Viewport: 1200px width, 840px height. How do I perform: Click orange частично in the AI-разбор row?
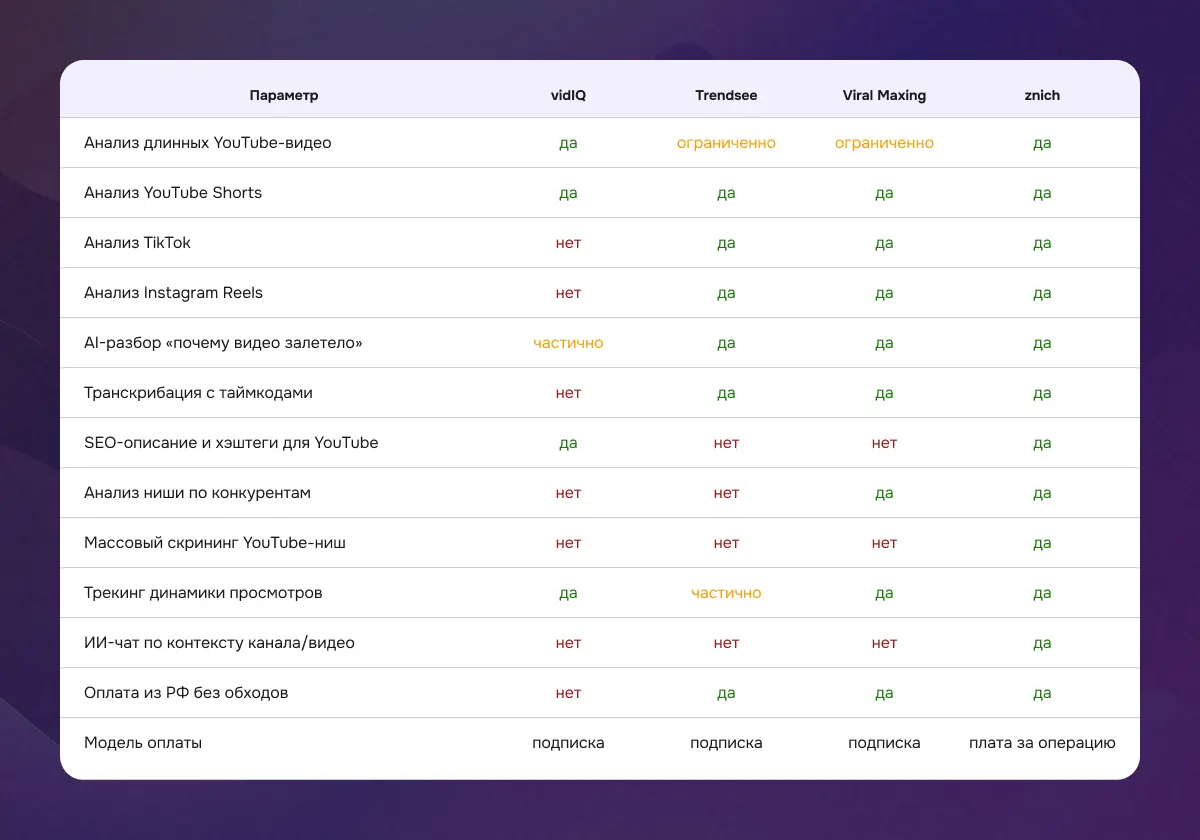click(x=568, y=343)
